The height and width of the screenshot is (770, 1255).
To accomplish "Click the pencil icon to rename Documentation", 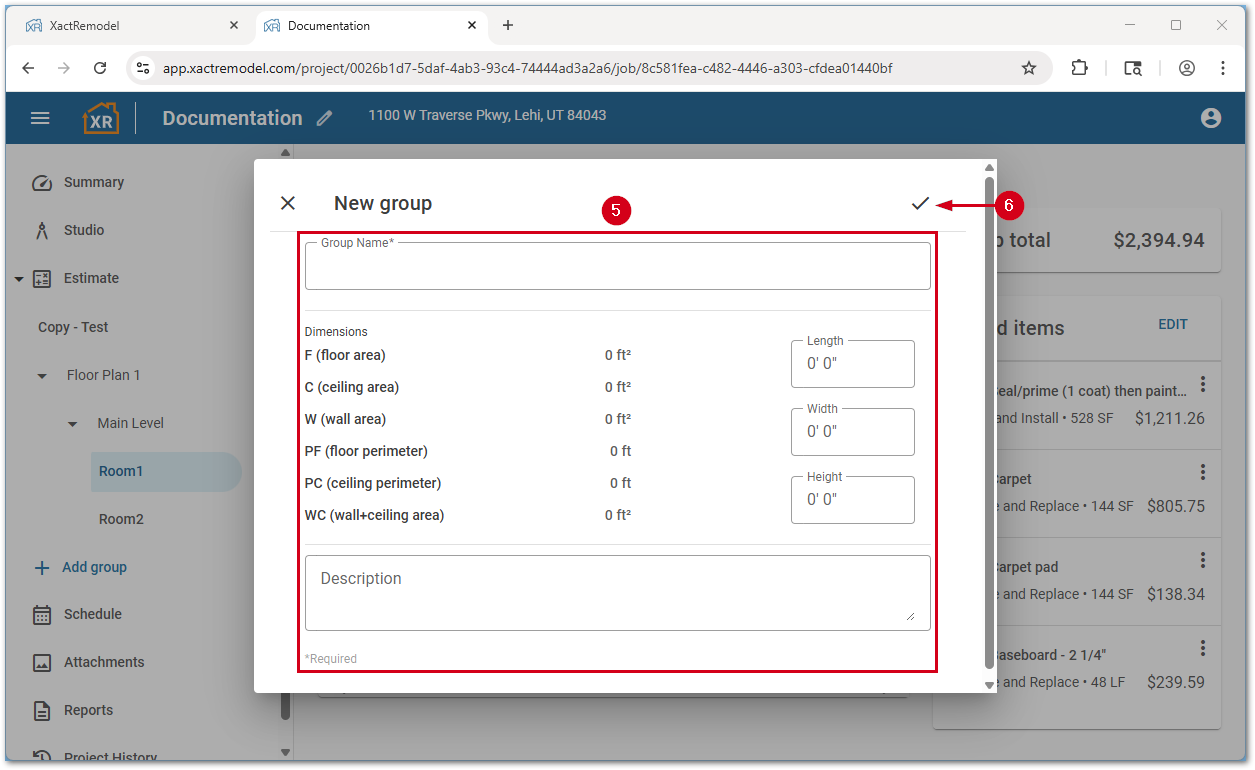I will point(323,117).
